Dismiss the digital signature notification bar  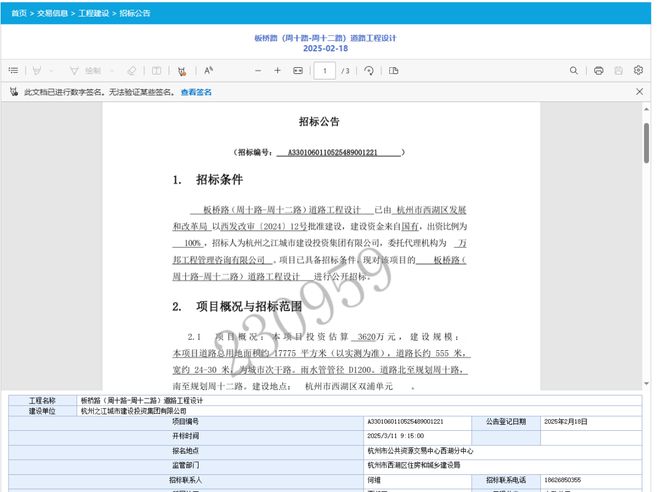point(639,91)
